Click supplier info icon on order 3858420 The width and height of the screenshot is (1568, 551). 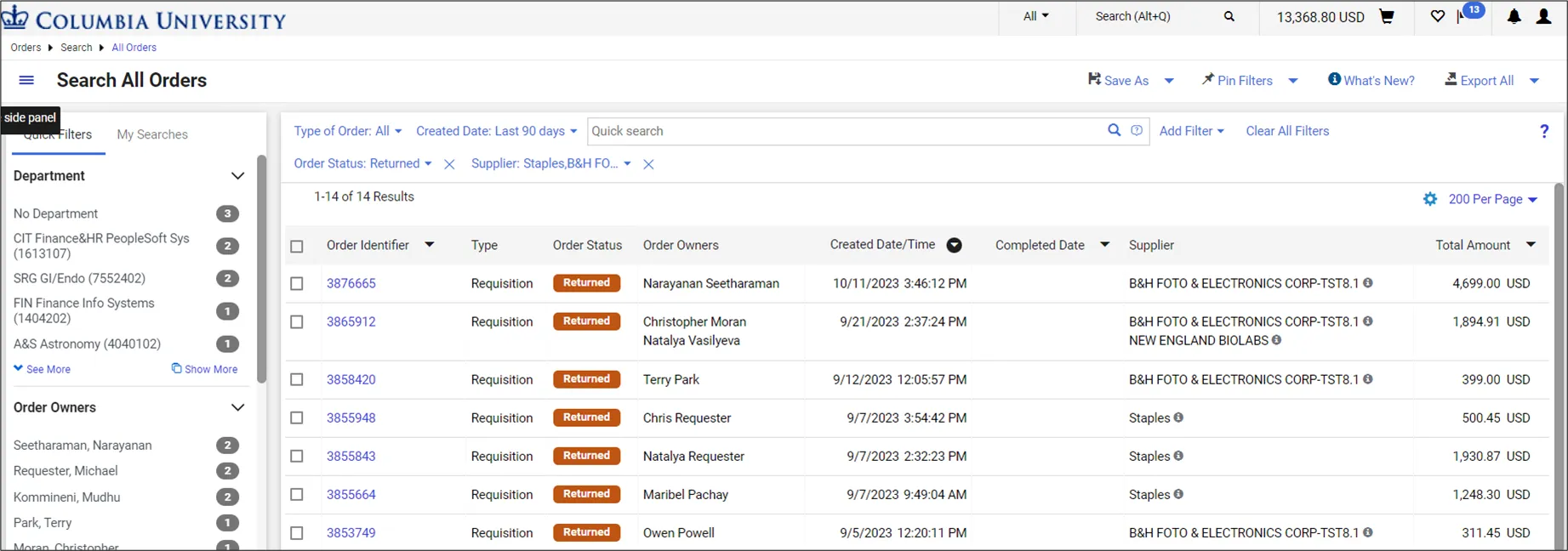(x=1368, y=379)
